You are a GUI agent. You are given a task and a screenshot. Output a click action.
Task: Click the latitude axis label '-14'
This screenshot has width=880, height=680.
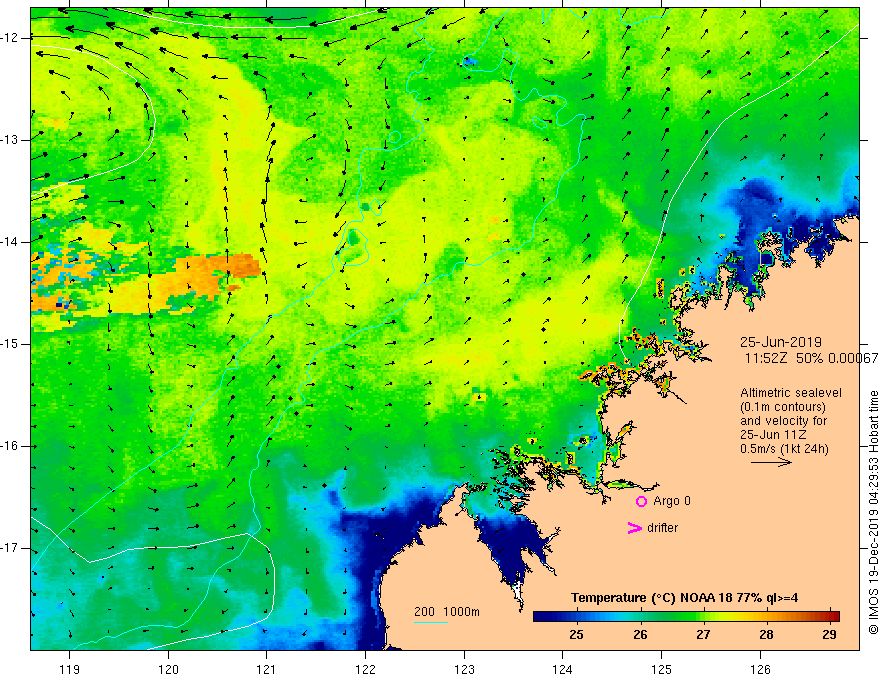point(10,242)
